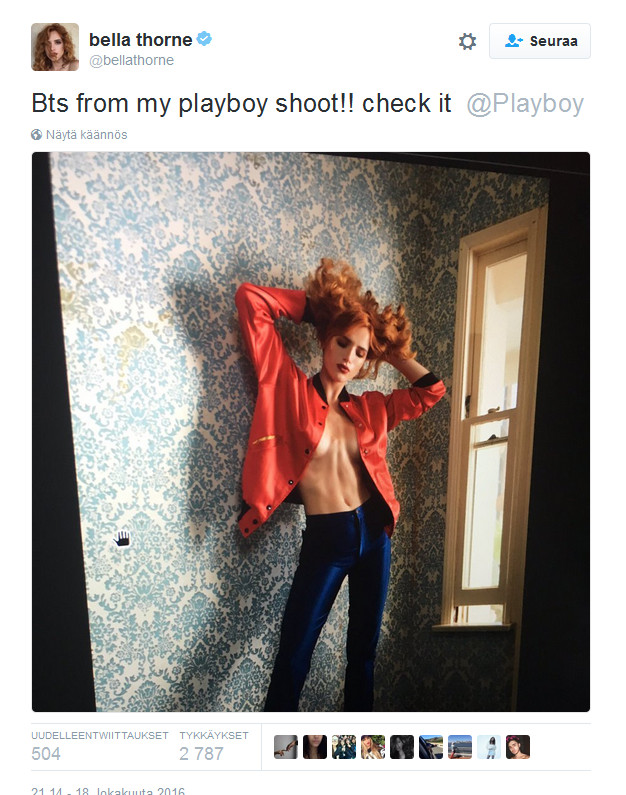Screen dimensions: 626x795
Task: Open the last liker's avatar thumbnail
Action: point(518,747)
